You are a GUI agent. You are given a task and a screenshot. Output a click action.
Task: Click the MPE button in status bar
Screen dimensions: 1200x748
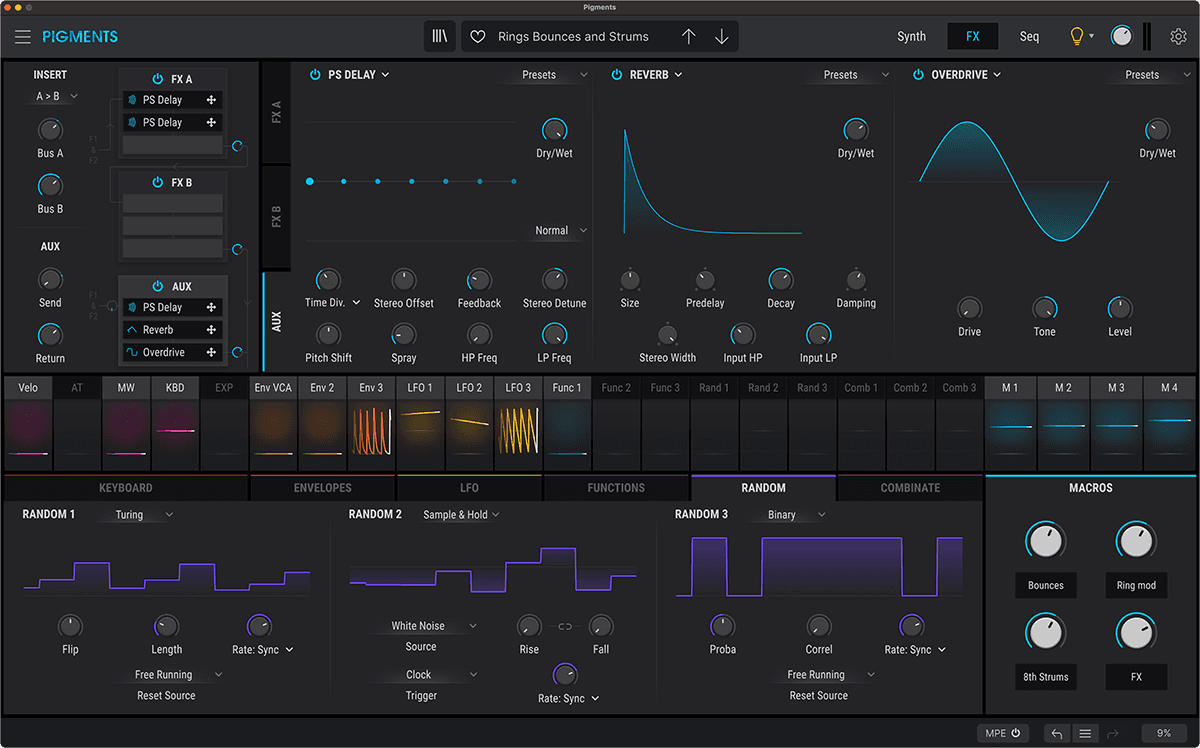[1001, 733]
